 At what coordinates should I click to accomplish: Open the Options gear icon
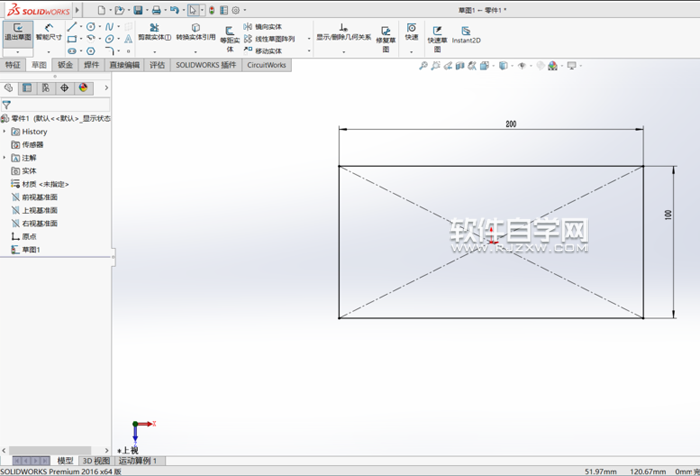click(x=236, y=10)
